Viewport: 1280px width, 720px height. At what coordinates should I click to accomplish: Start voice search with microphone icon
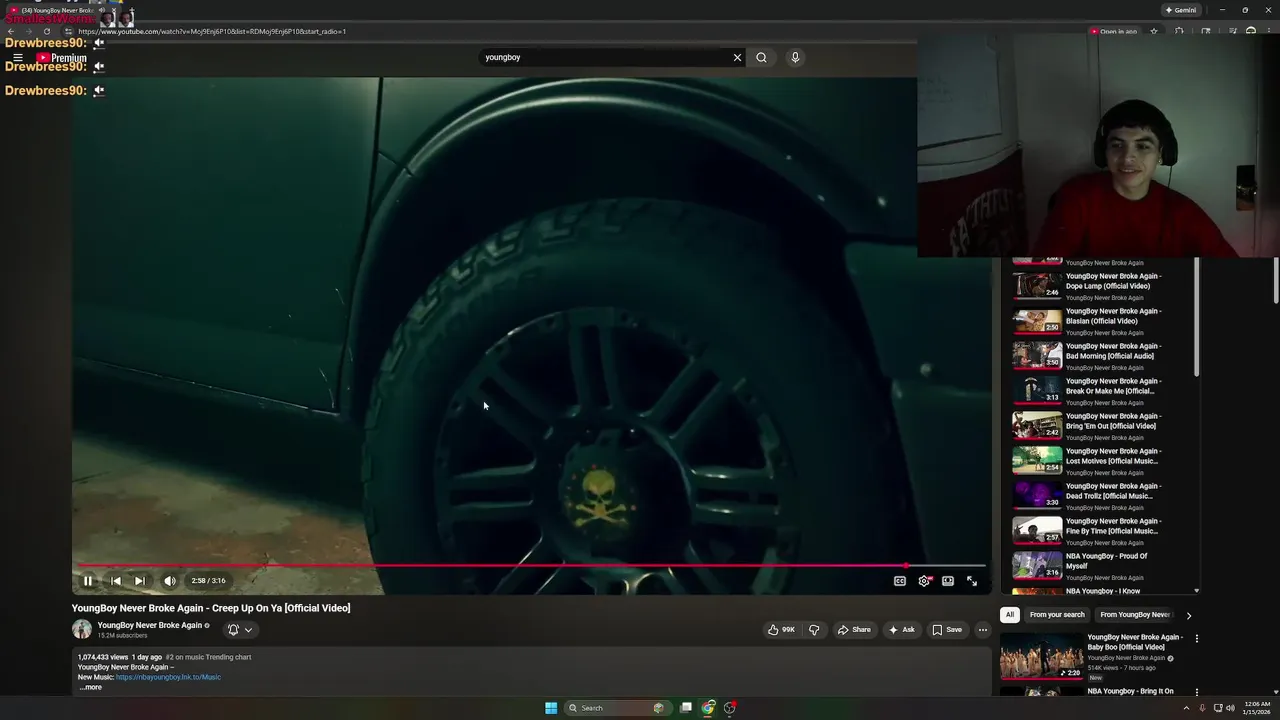click(795, 57)
